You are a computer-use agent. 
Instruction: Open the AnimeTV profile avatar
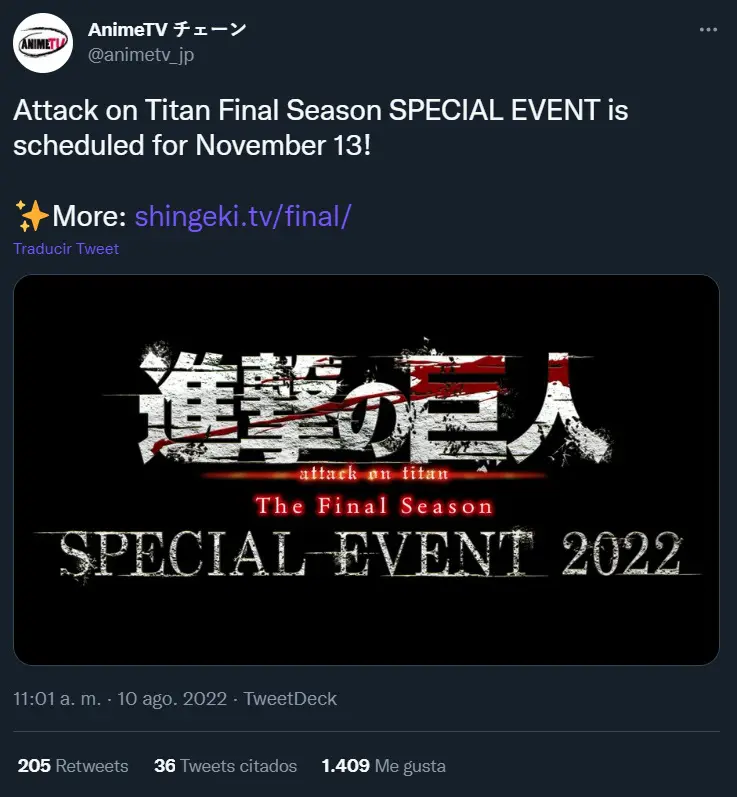(x=43, y=43)
